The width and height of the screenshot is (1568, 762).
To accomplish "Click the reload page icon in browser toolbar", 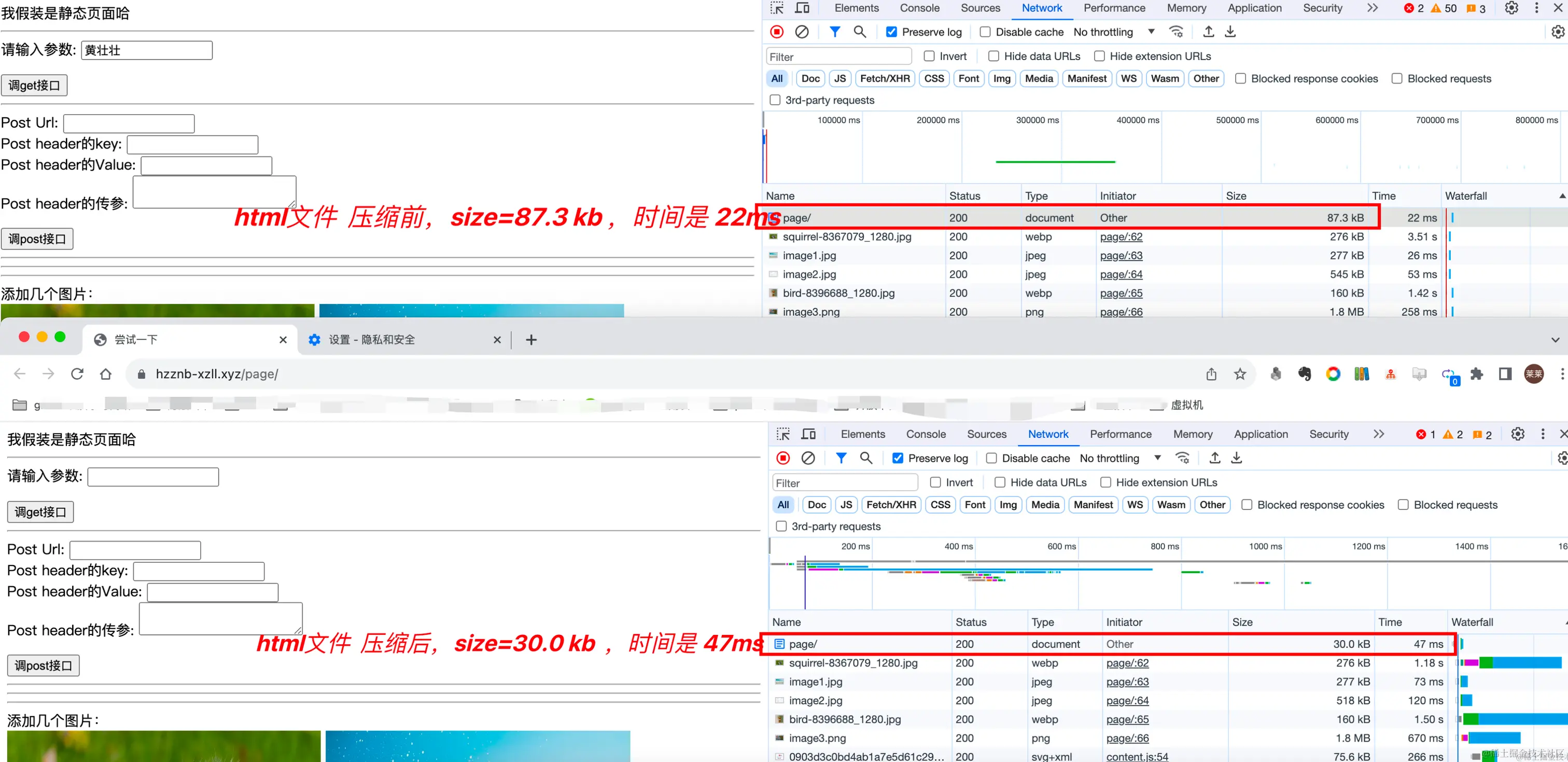I will [77, 374].
